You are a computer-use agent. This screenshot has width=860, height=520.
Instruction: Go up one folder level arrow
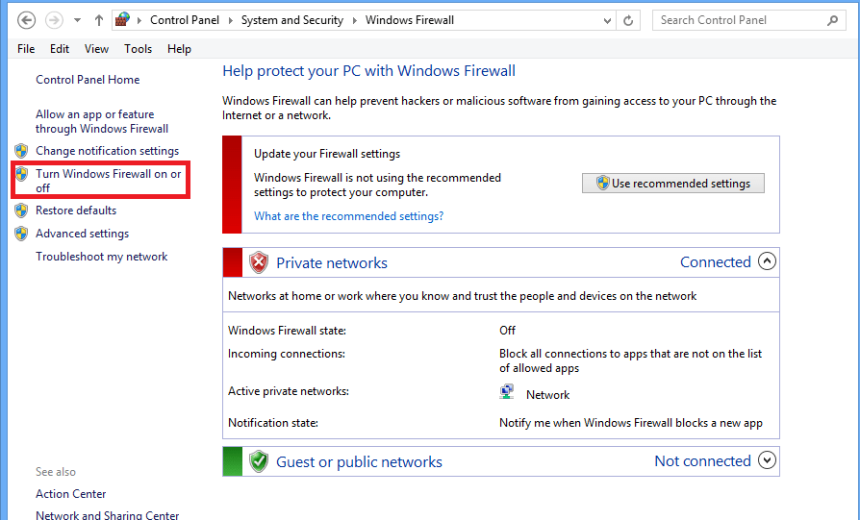(98, 20)
